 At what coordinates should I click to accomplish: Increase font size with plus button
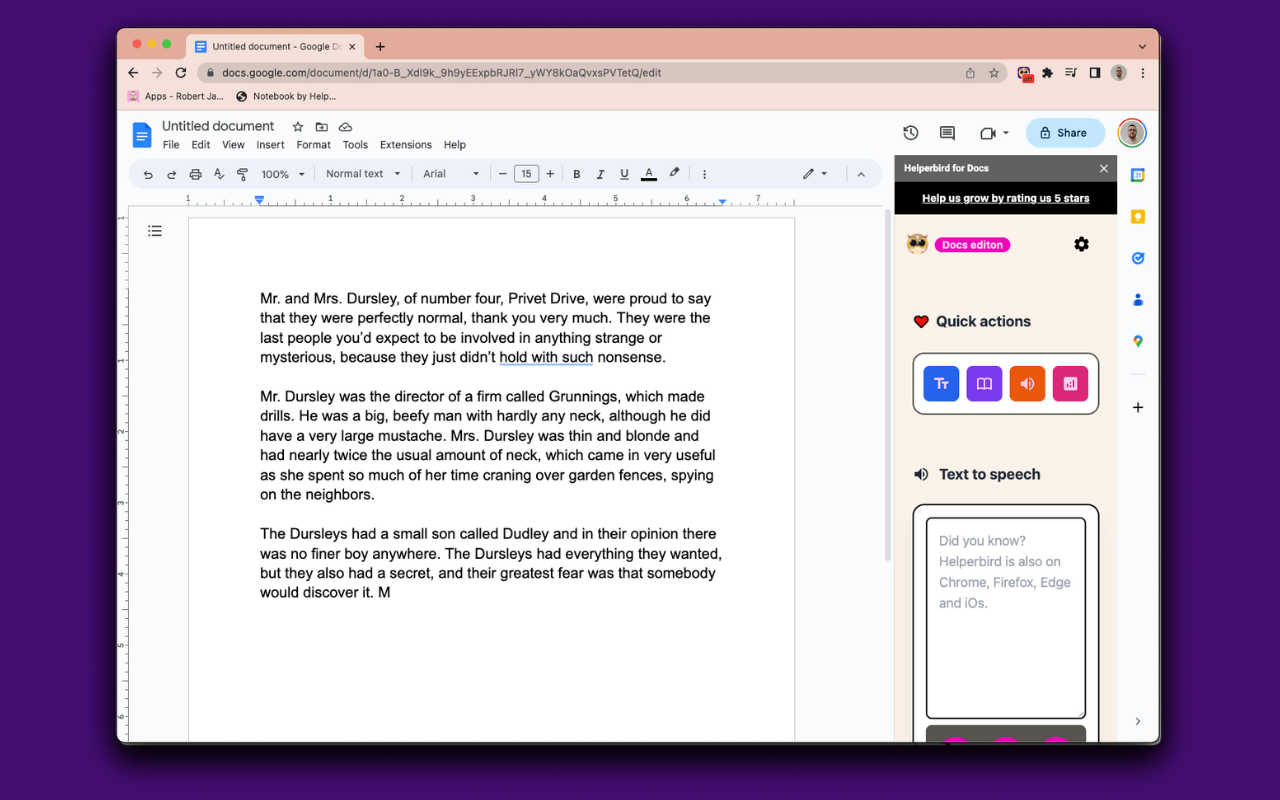[550, 174]
